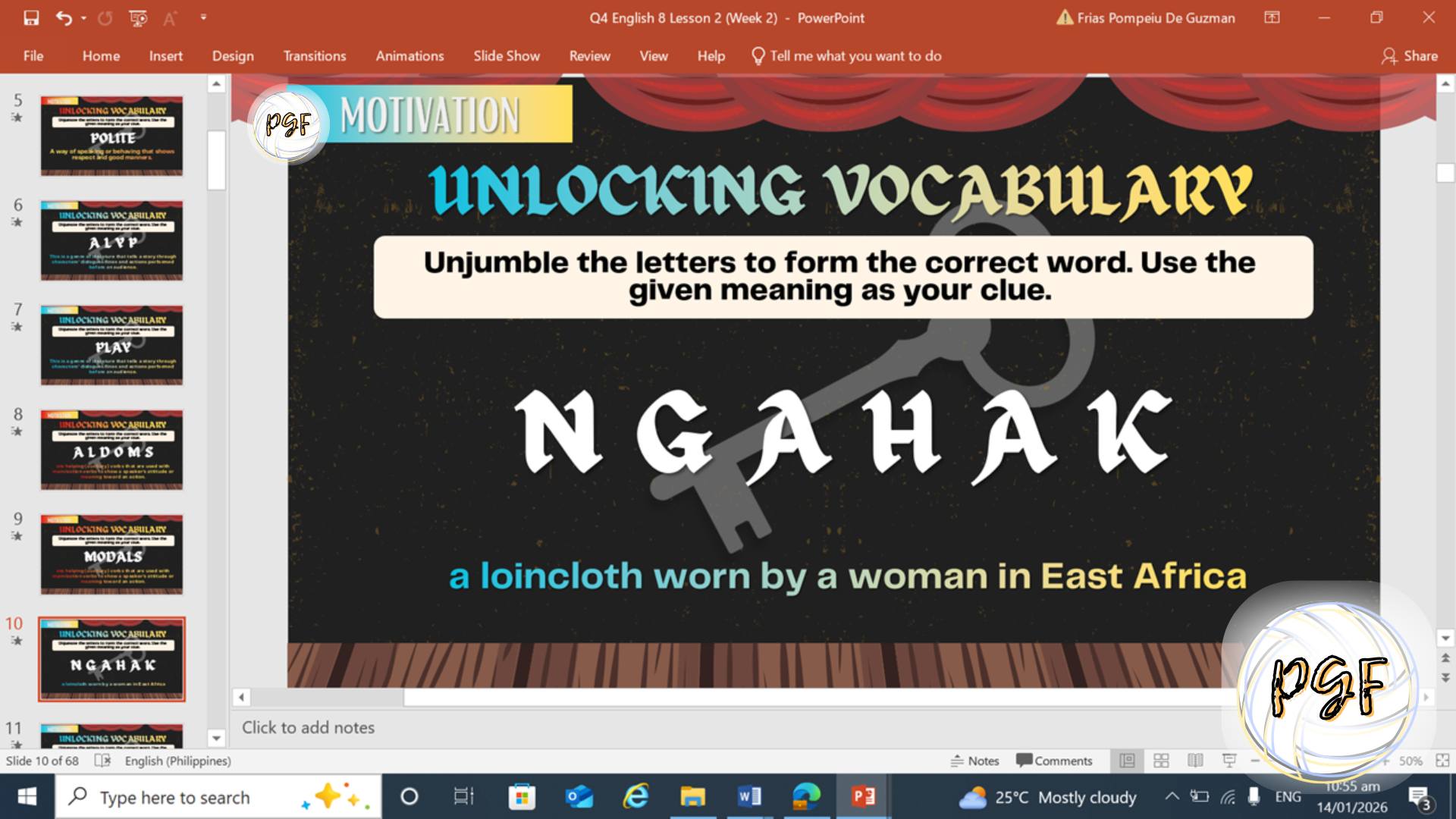Click the Type here to search box
This screenshot has height=819, width=1456.
pos(218,797)
